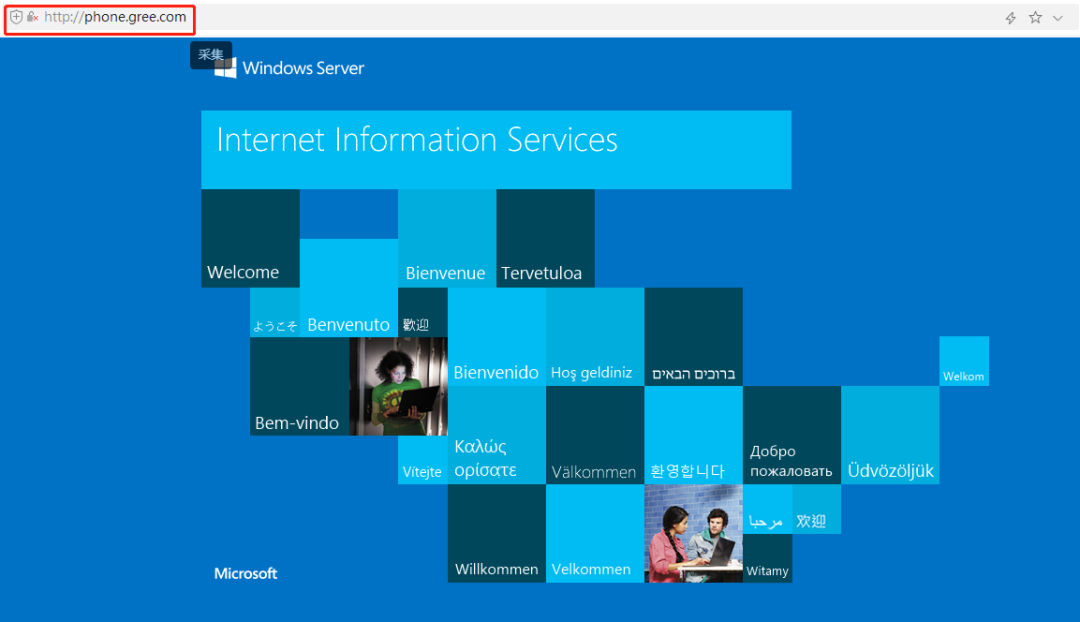Click the 歡迎 traditional Chinese tile
Image resolution: width=1080 pixels, height=622 pixels.
click(423, 313)
